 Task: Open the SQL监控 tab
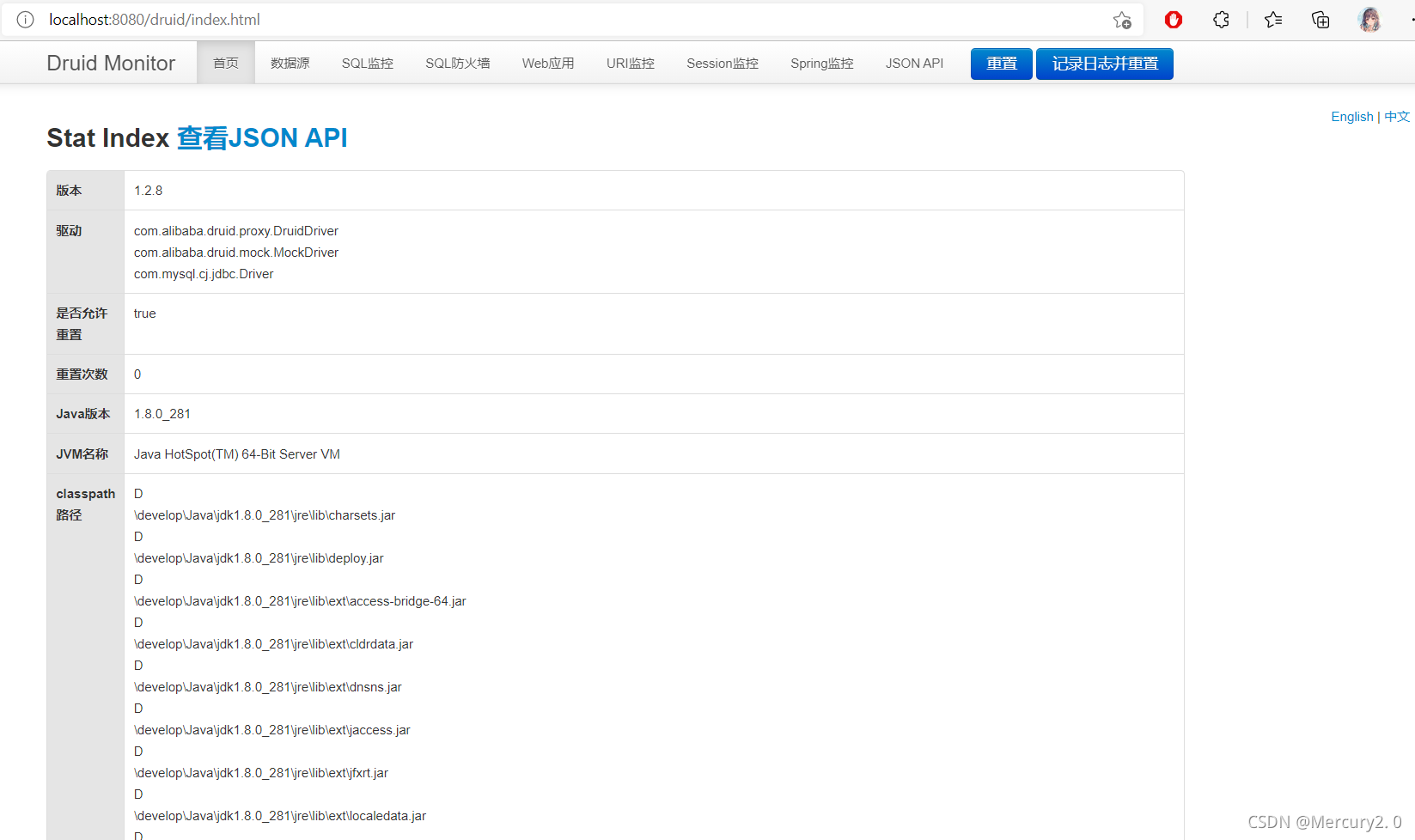pyautogui.click(x=368, y=63)
